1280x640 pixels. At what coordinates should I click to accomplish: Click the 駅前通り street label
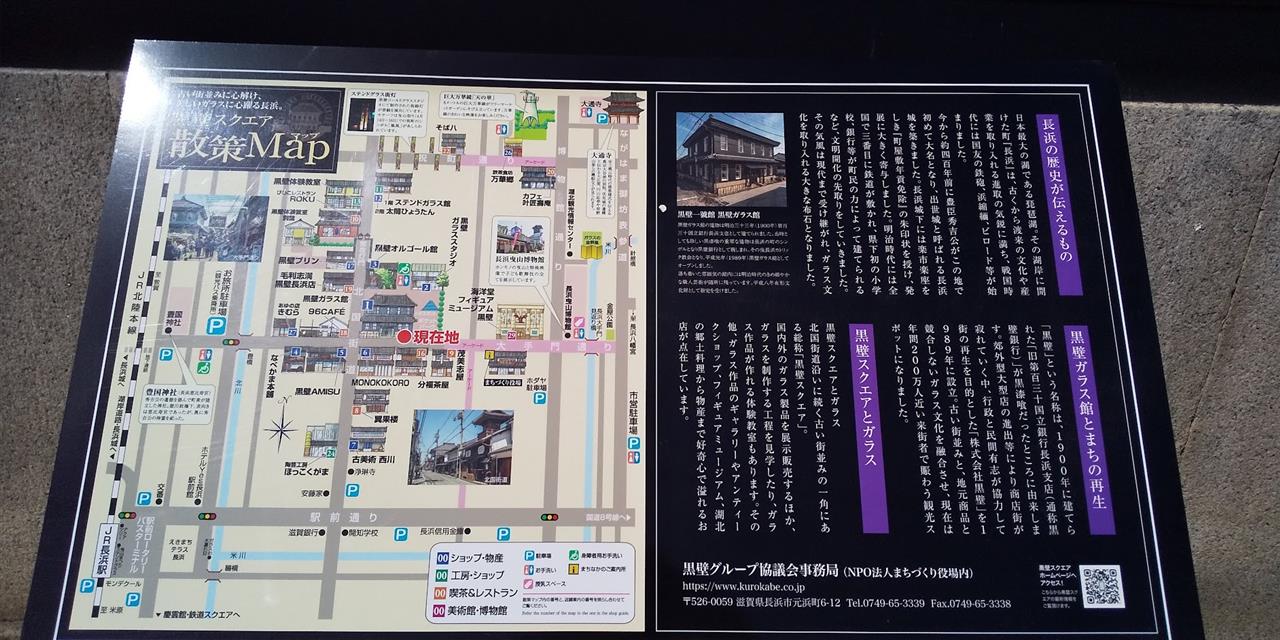(343, 517)
